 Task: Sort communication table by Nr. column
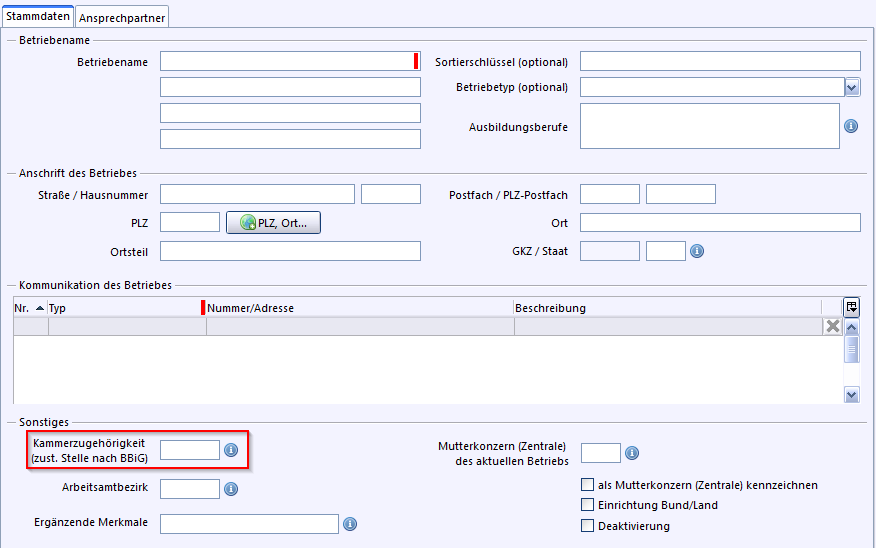pyautogui.click(x=29, y=308)
